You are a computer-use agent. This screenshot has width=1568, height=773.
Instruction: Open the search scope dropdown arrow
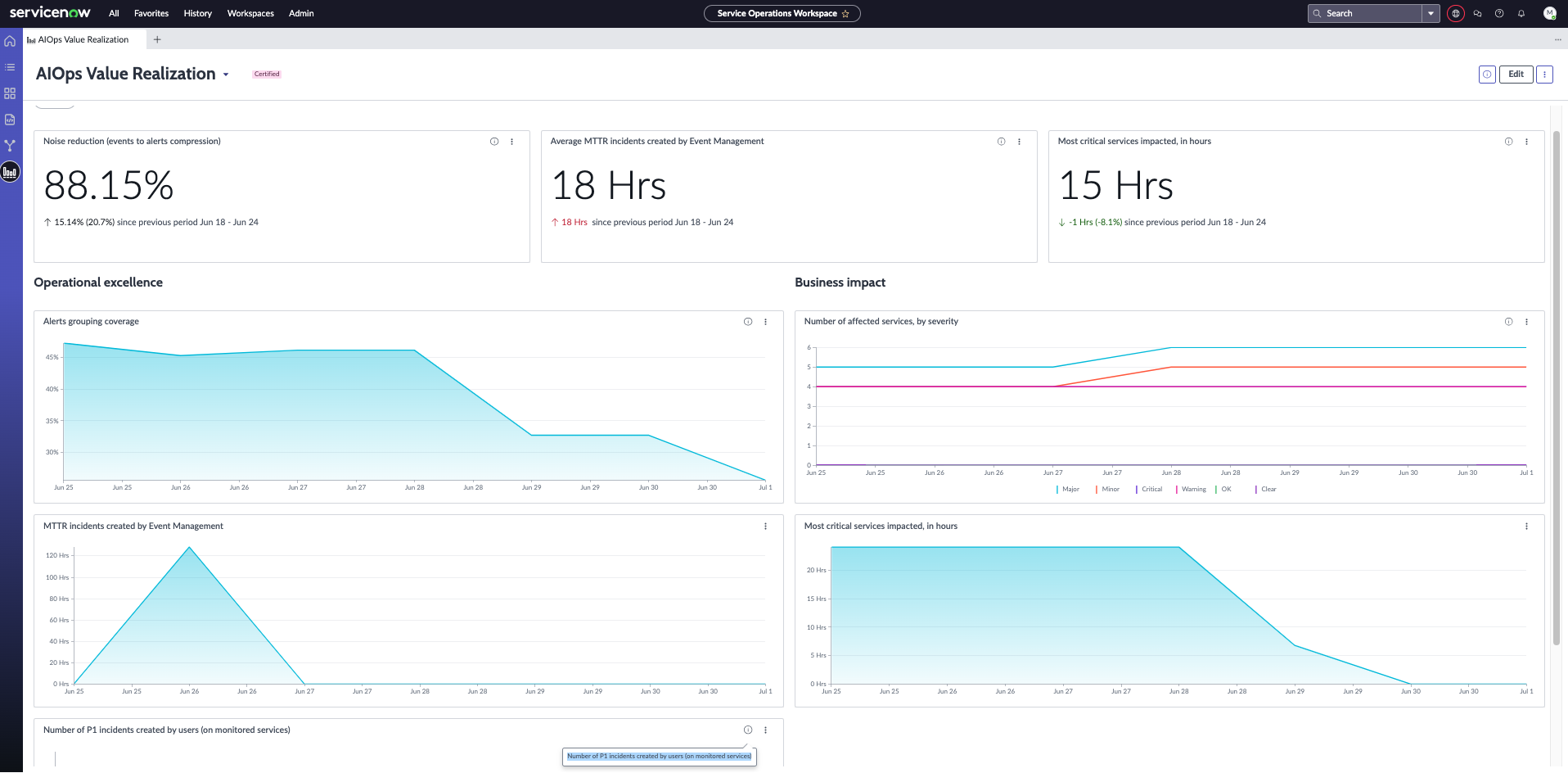[x=1431, y=13]
